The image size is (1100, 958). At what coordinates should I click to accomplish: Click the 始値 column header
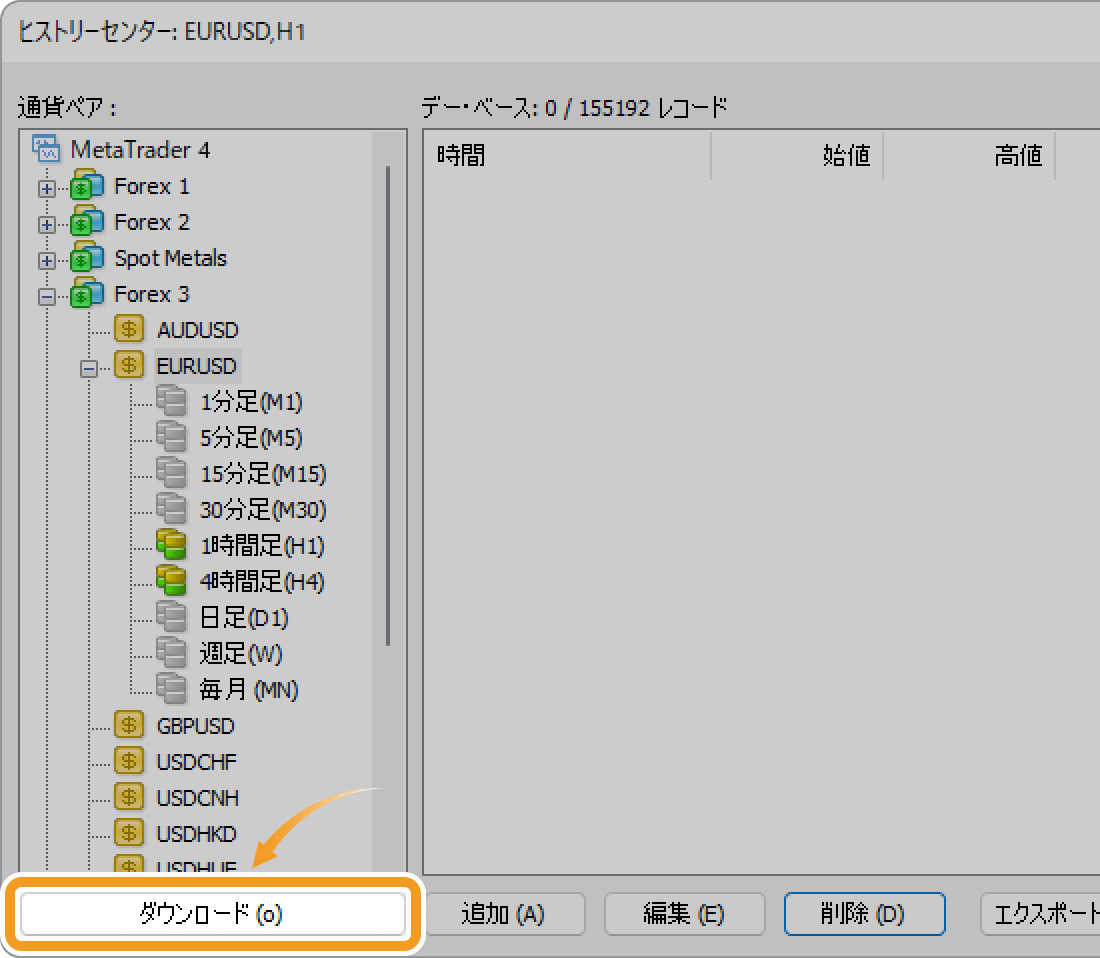click(797, 155)
